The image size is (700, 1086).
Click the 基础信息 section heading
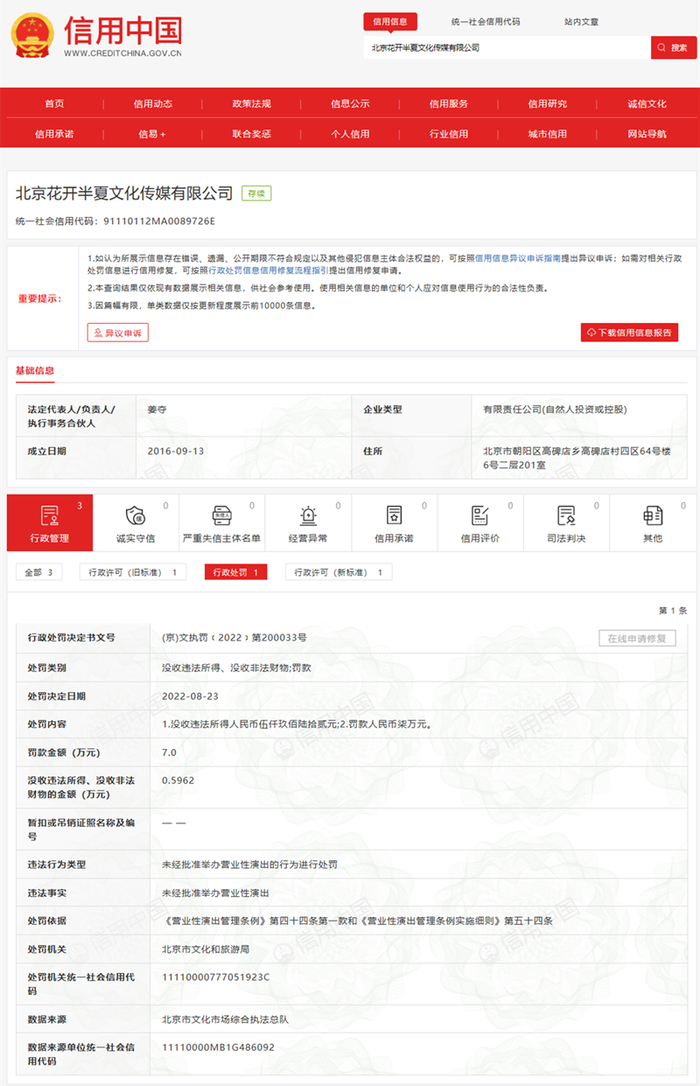(35, 371)
